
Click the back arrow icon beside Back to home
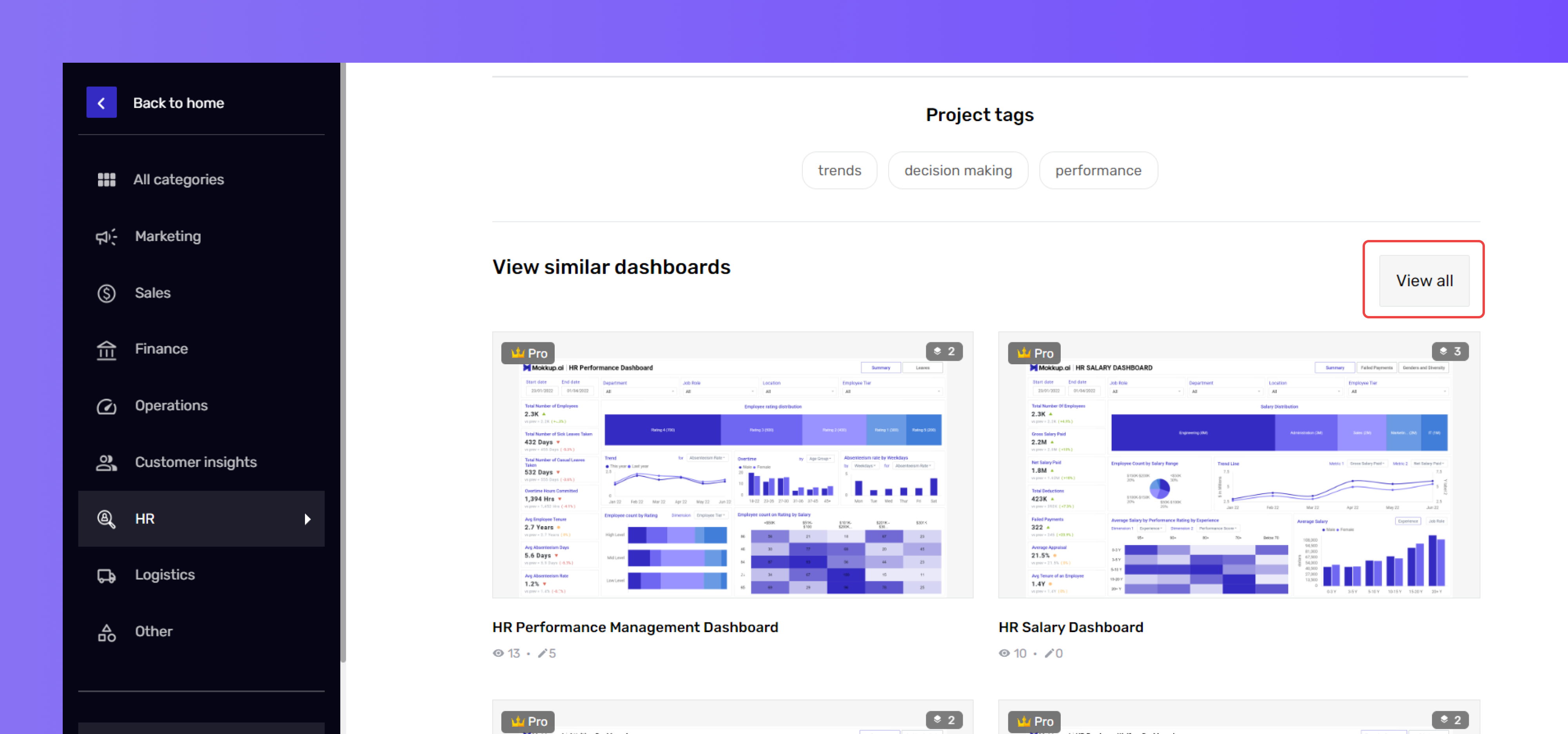pyautogui.click(x=101, y=102)
